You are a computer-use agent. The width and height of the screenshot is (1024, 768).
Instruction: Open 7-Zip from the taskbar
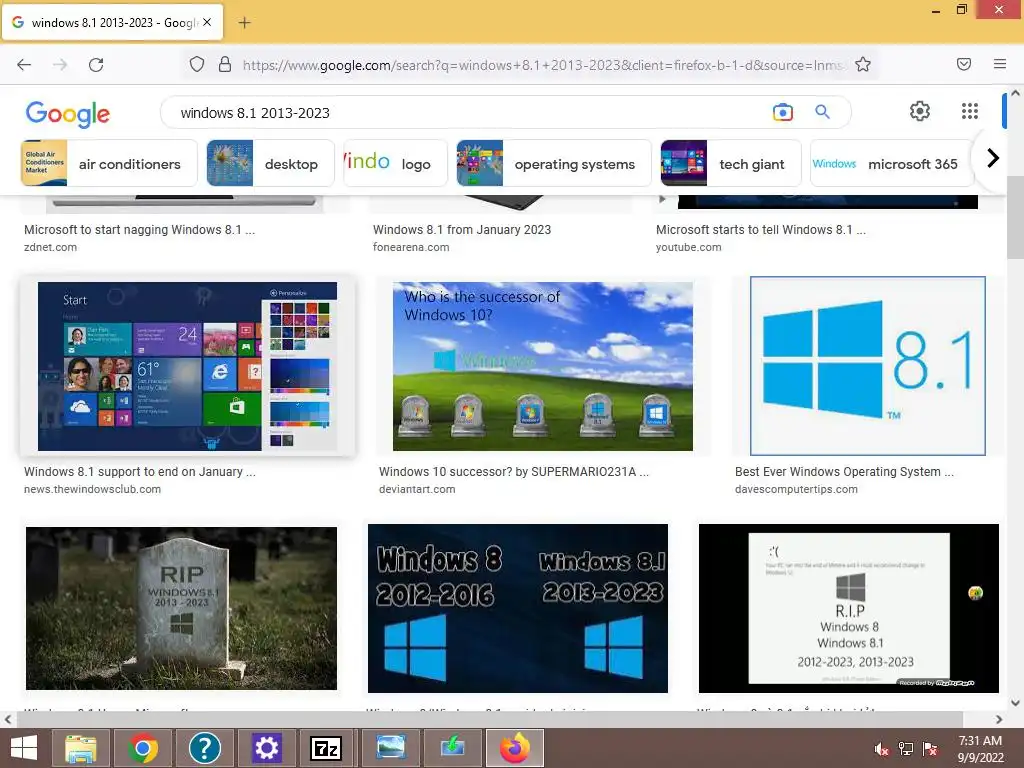coord(327,748)
